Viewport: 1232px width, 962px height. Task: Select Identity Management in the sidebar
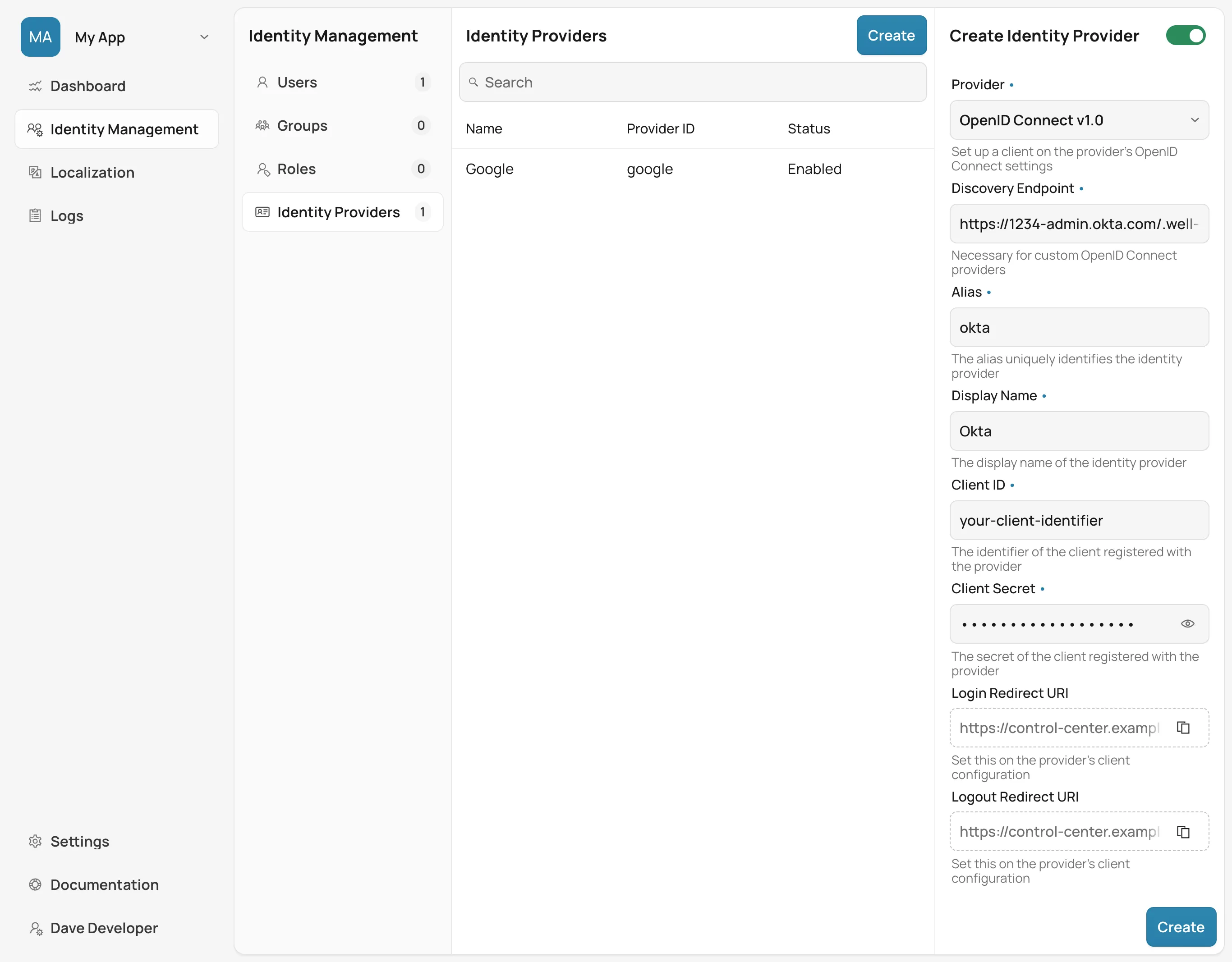[x=117, y=129]
